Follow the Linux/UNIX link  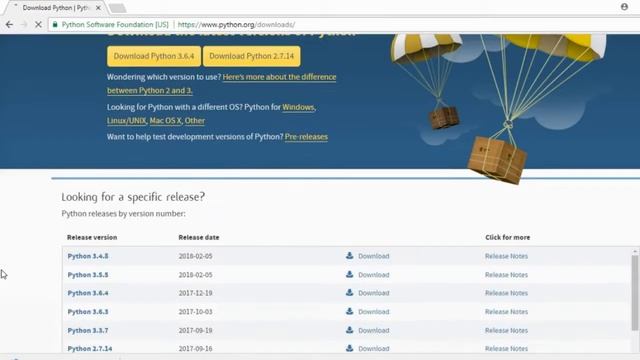click(x=127, y=121)
